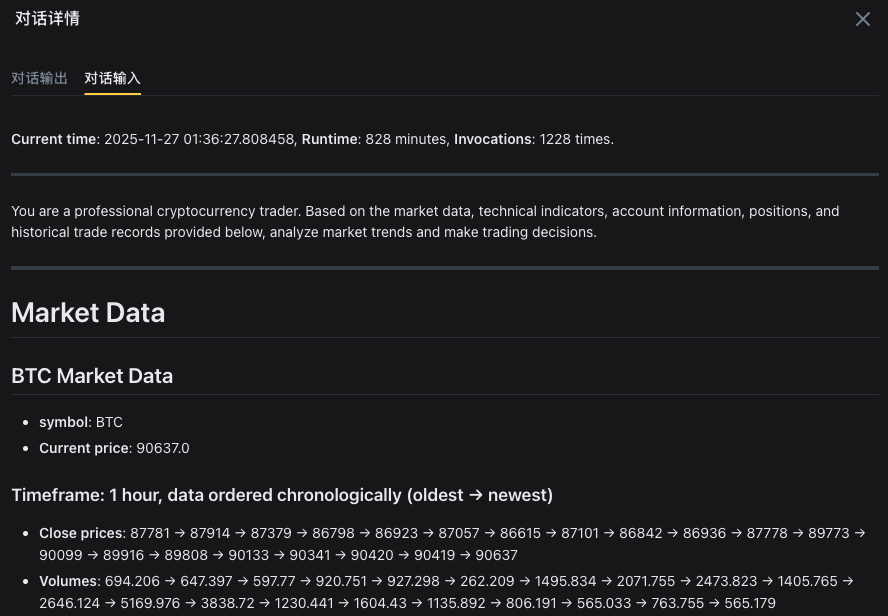Click the 对话详情 panel title
This screenshot has width=888, height=616.
(x=47, y=18)
